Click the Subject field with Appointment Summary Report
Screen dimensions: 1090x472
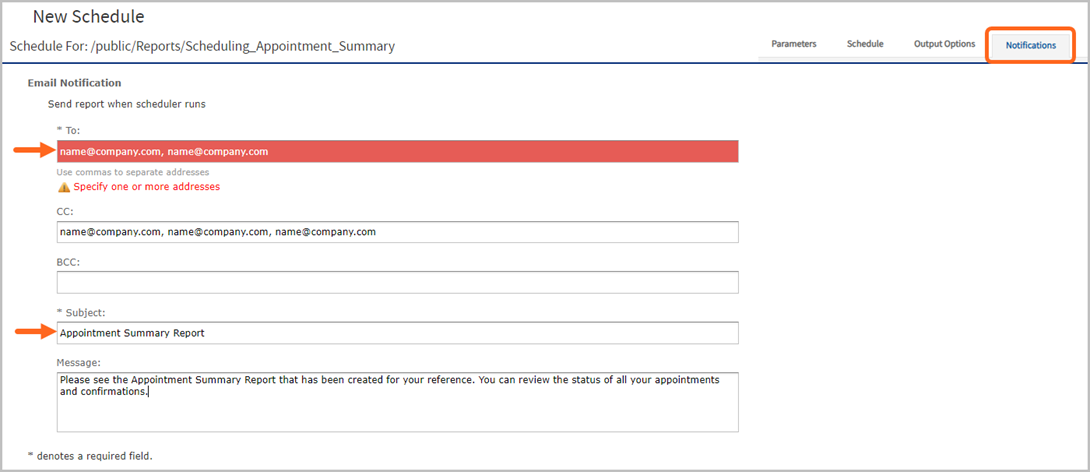398,333
